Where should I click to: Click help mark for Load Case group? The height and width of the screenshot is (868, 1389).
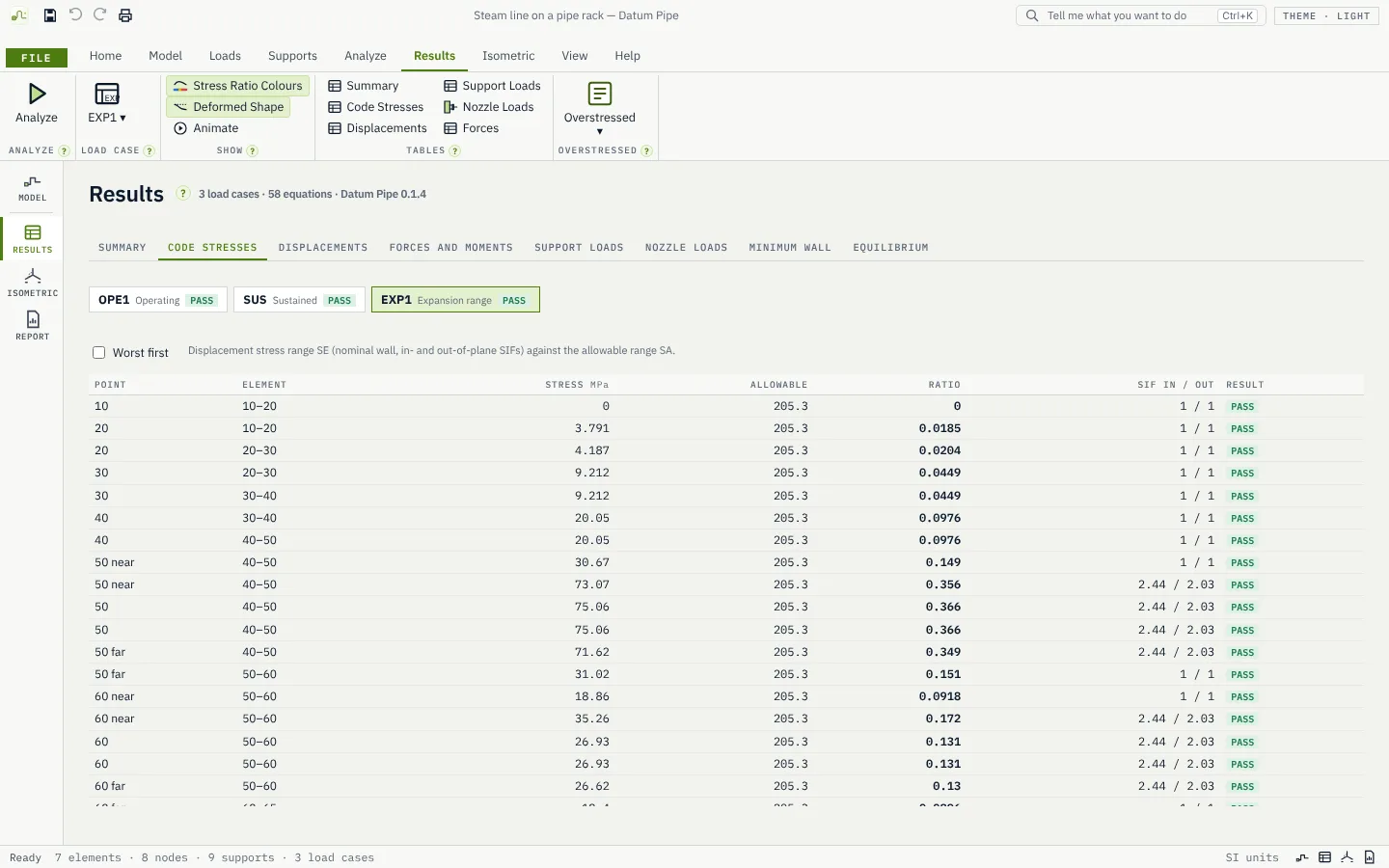pos(150,151)
